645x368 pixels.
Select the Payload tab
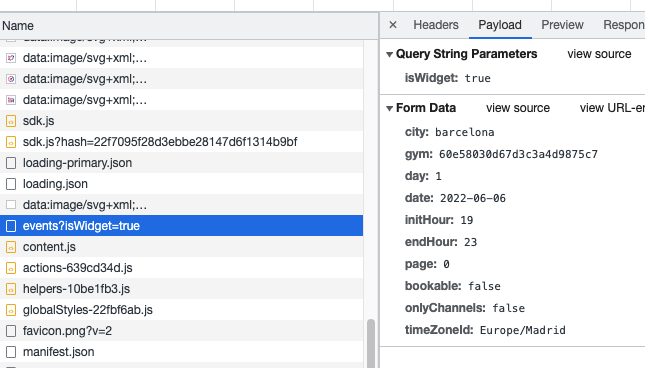[x=500, y=25]
